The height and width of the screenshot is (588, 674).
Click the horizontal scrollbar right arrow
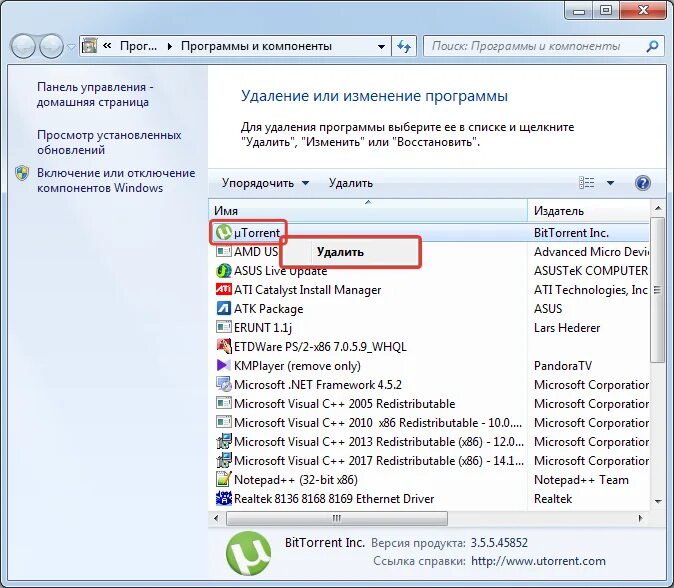[640, 518]
